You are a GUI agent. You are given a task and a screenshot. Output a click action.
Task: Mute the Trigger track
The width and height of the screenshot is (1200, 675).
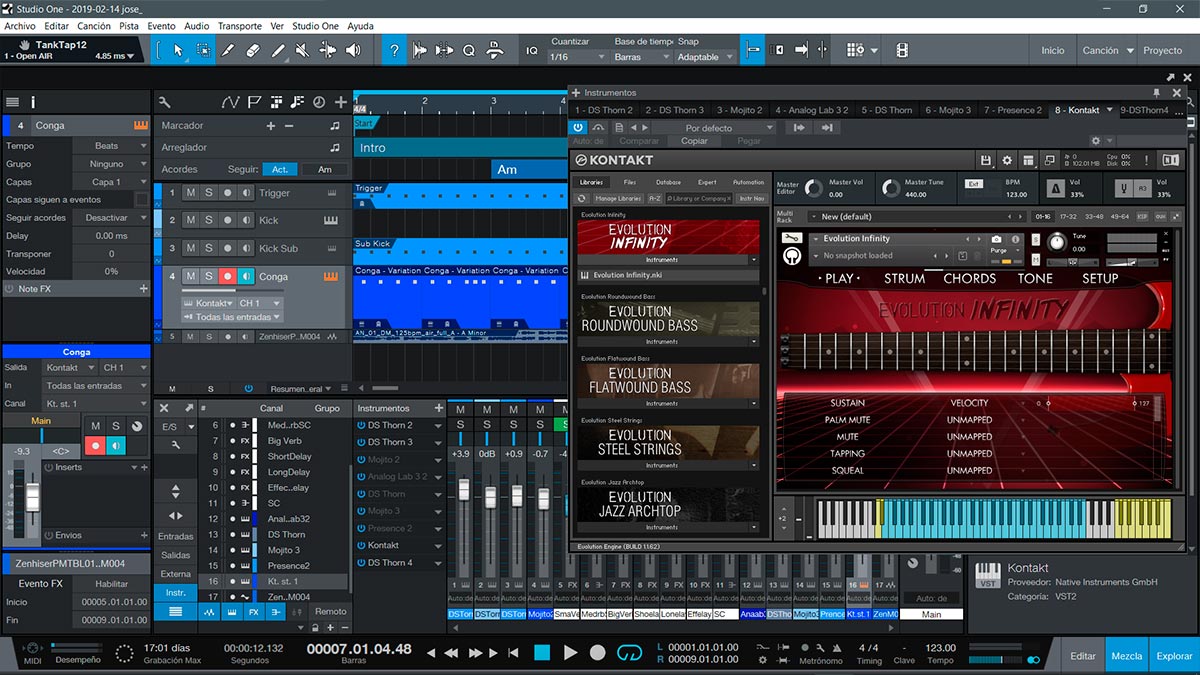coord(191,193)
